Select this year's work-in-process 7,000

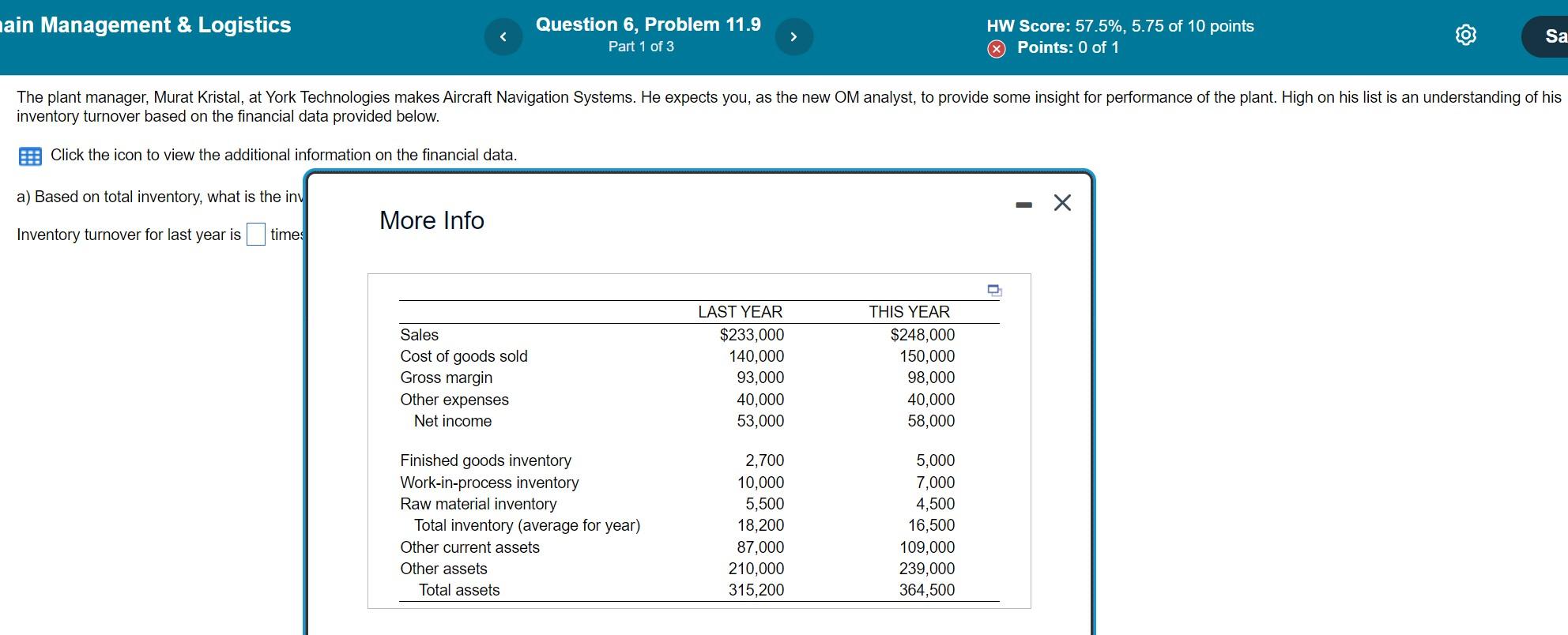point(936,483)
